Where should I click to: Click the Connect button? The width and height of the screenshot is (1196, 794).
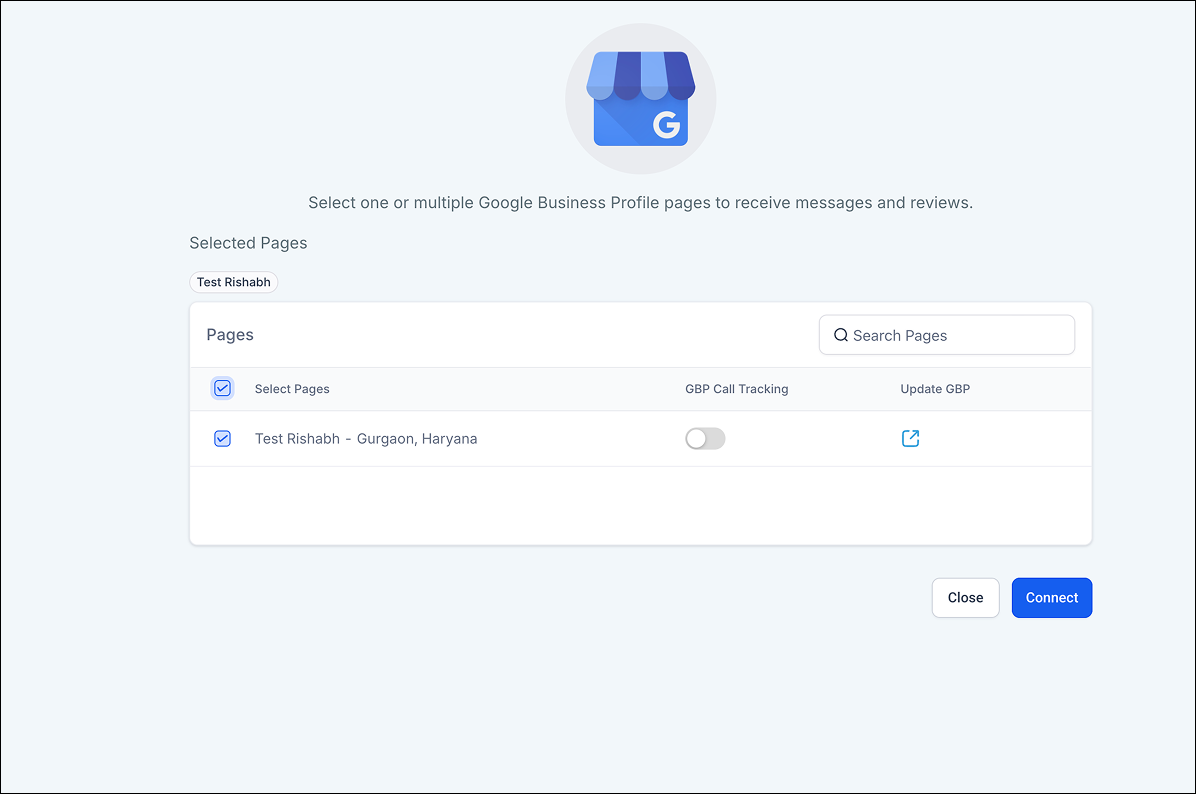click(1051, 597)
